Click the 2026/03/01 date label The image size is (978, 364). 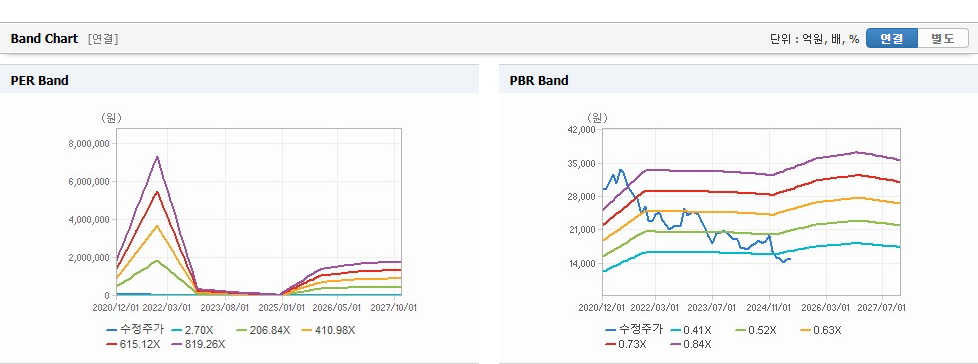826,307
